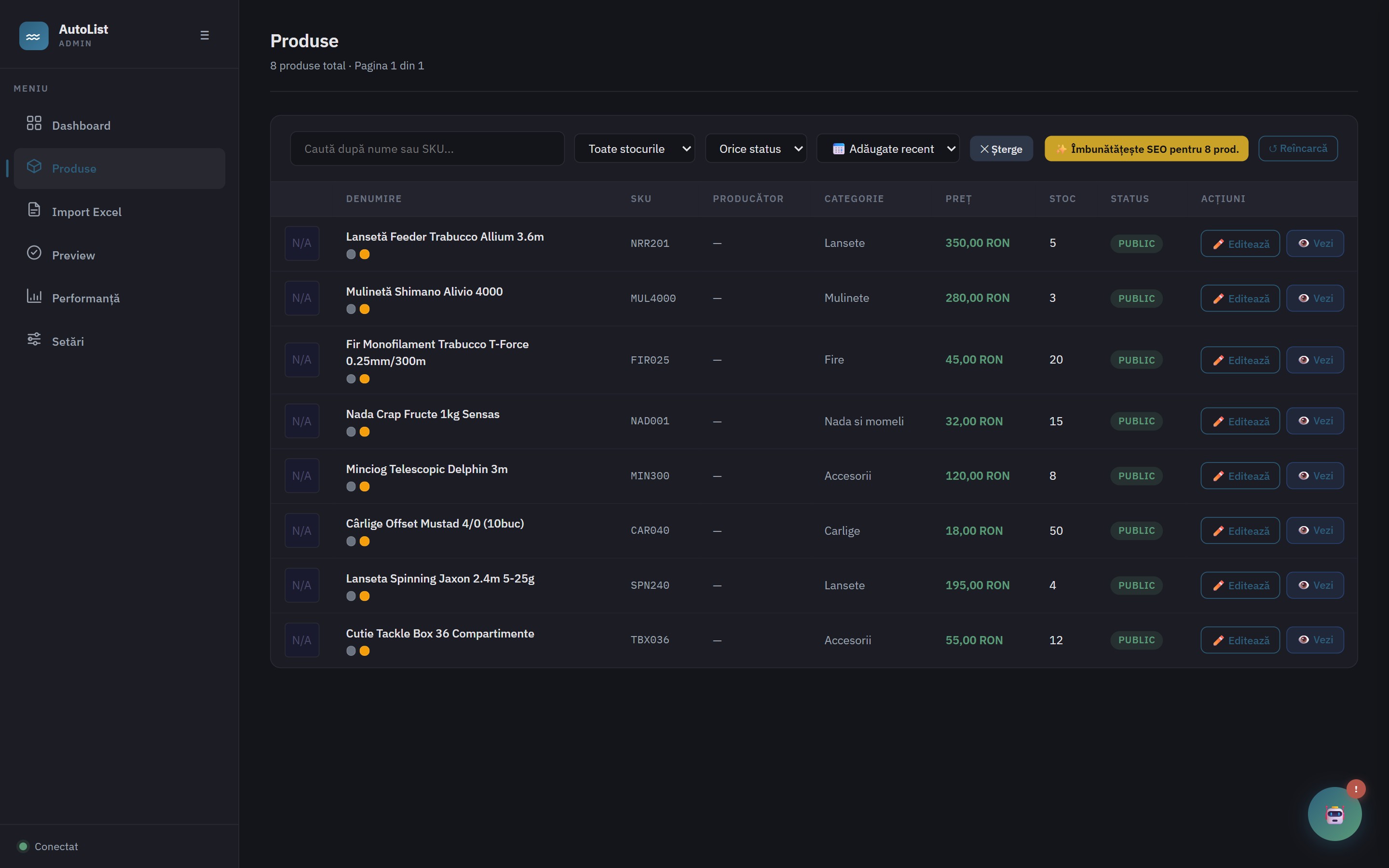View Mulinetă Shimano Alivio 4000
This screenshot has width=1389, height=868.
click(x=1315, y=298)
